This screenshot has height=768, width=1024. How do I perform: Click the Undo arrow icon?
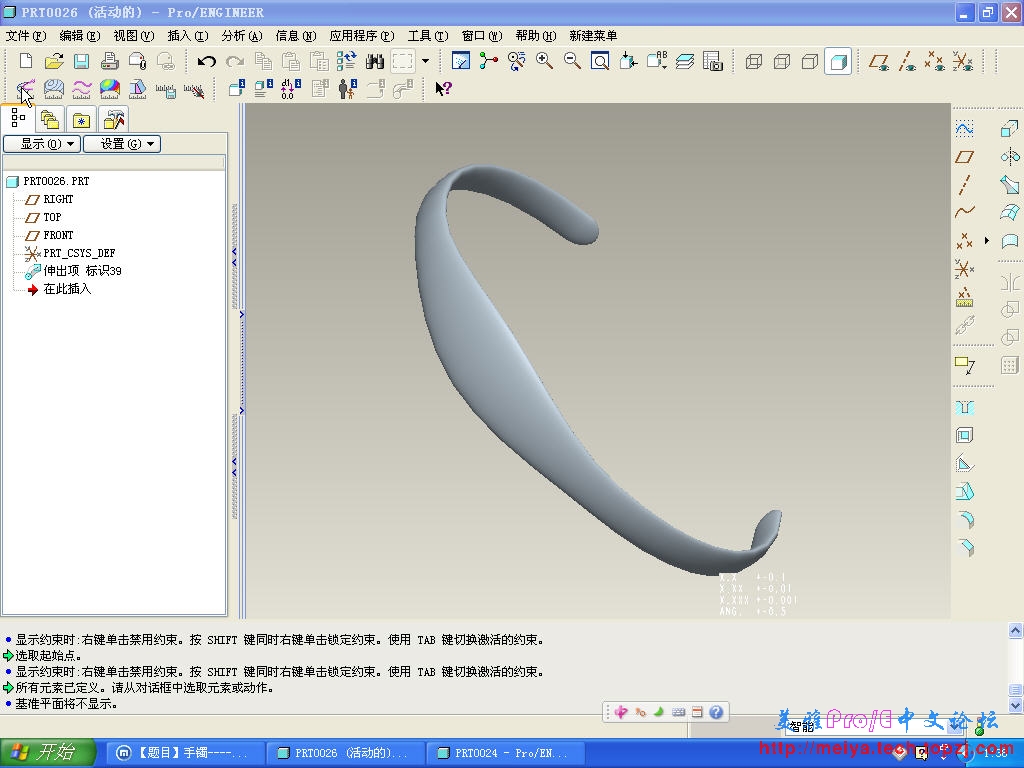(207, 62)
